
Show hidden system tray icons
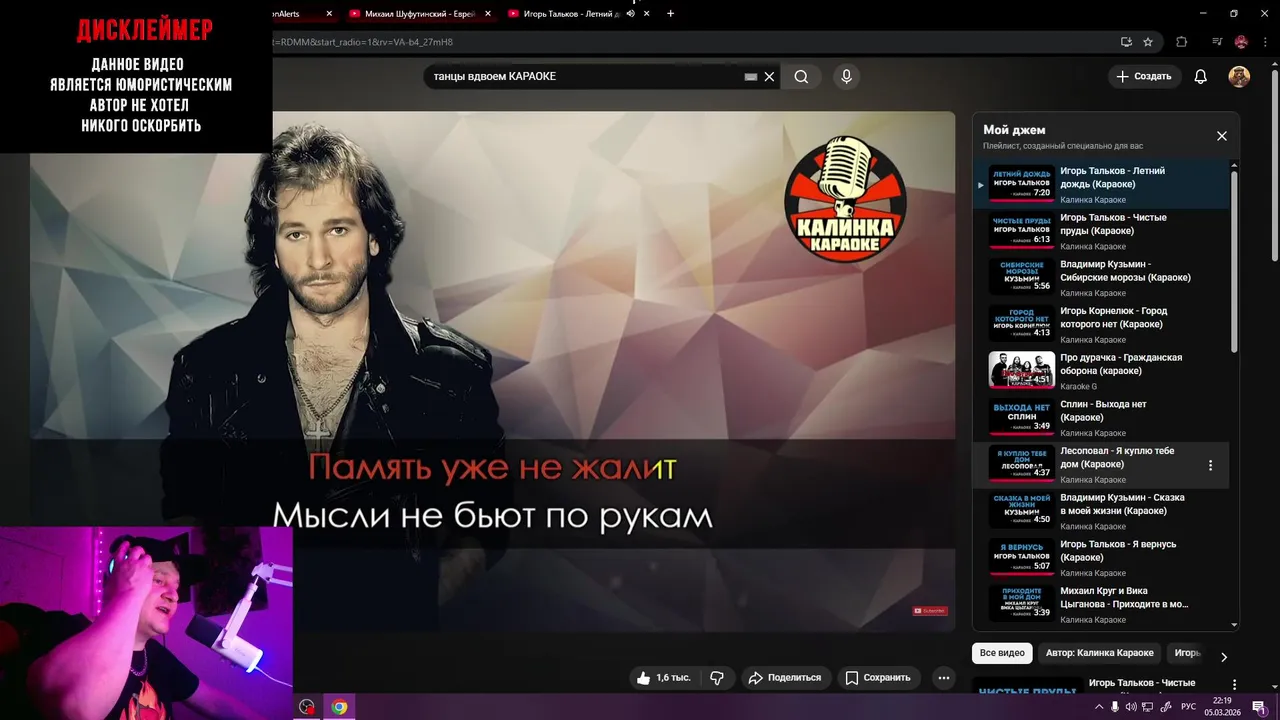click(1099, 707)
